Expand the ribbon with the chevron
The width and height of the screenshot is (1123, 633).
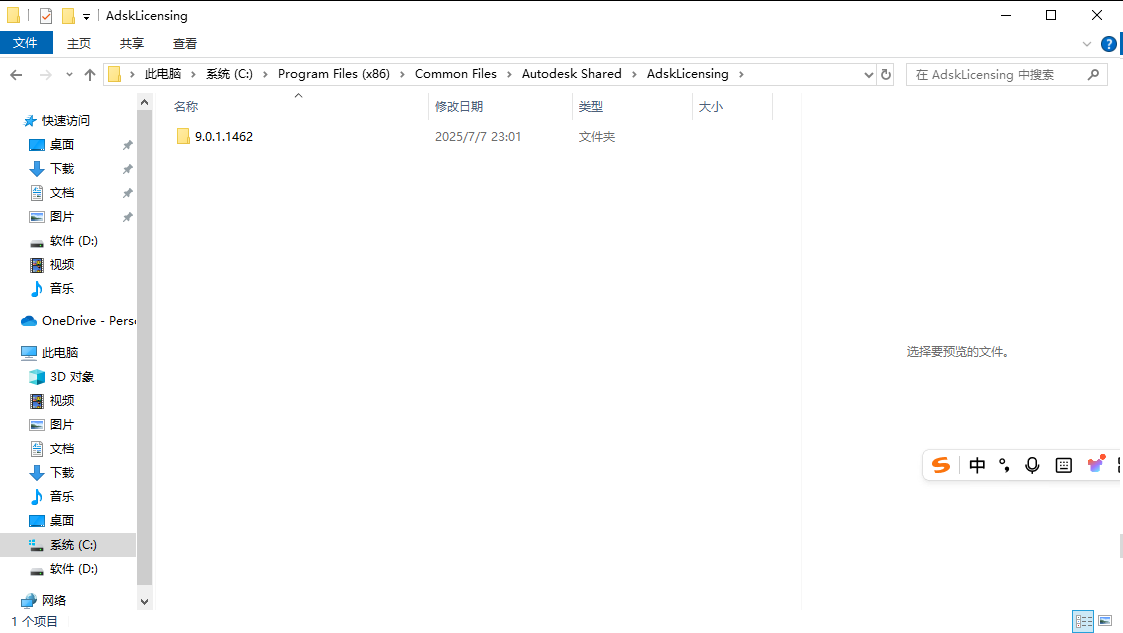click(1086, 44)
